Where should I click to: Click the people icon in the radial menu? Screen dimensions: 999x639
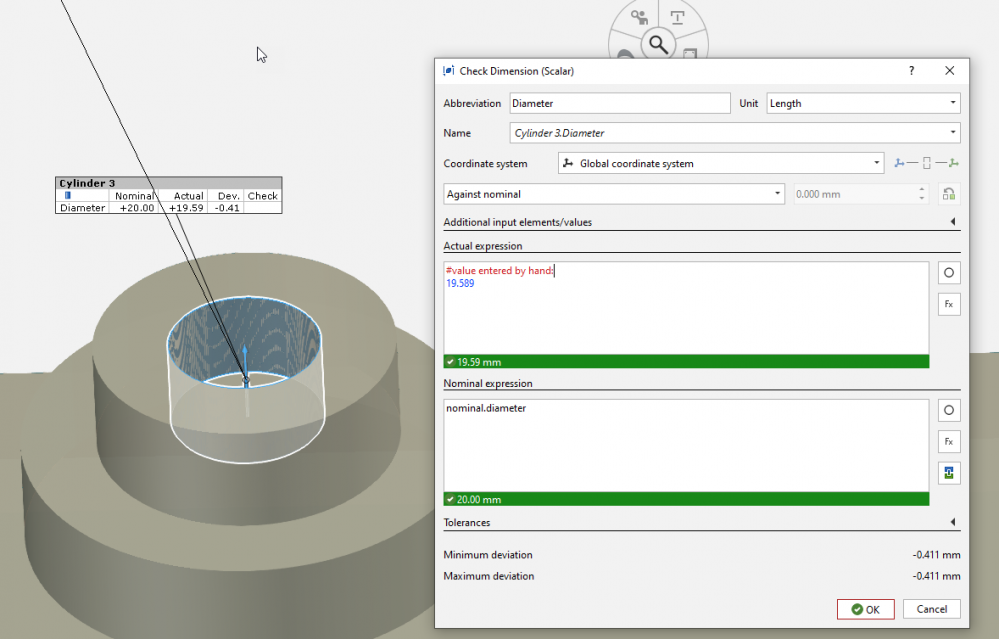coord(639,18)
